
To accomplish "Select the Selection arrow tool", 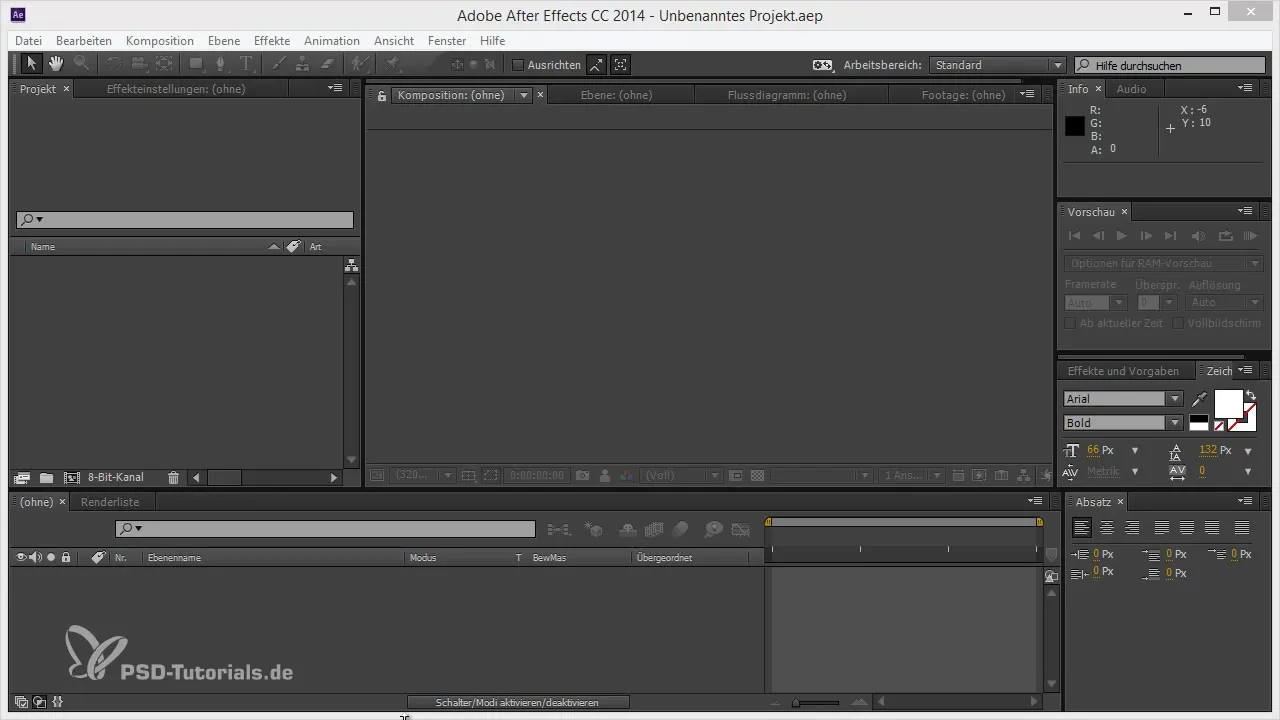I will 31,64.
